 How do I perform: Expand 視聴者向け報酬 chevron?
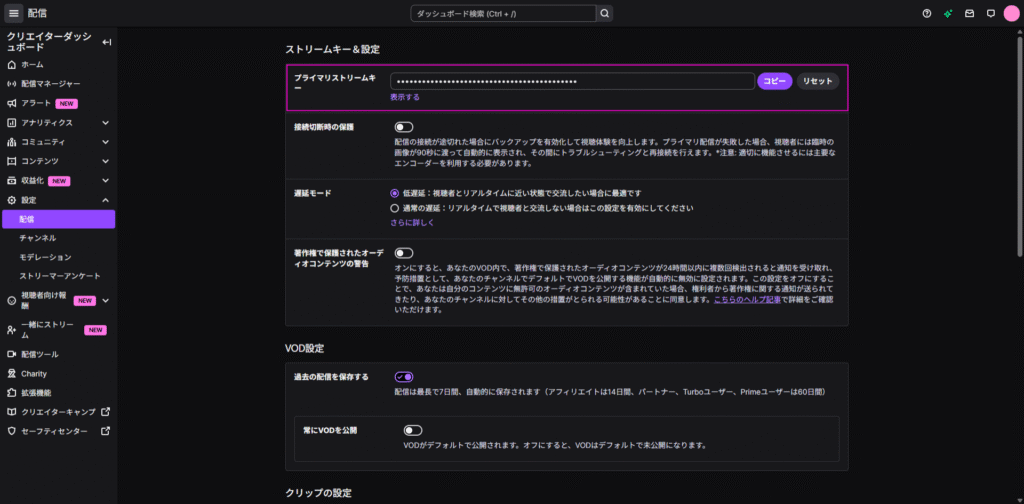coord(106,301)
